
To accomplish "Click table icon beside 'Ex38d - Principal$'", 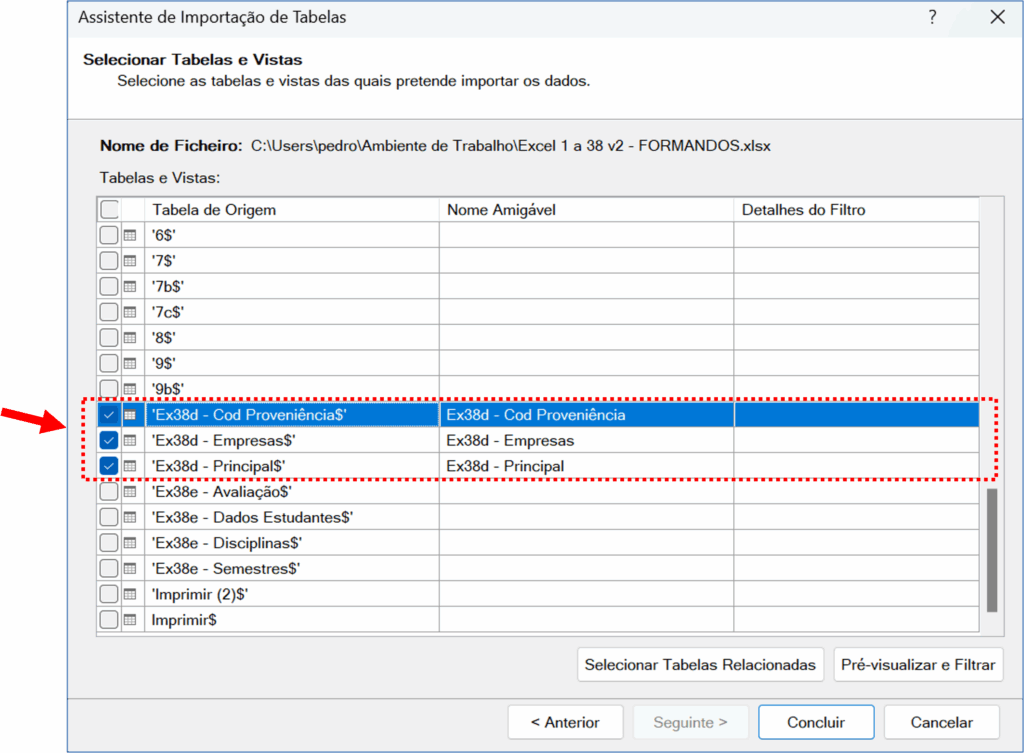I will pos(130,466).
